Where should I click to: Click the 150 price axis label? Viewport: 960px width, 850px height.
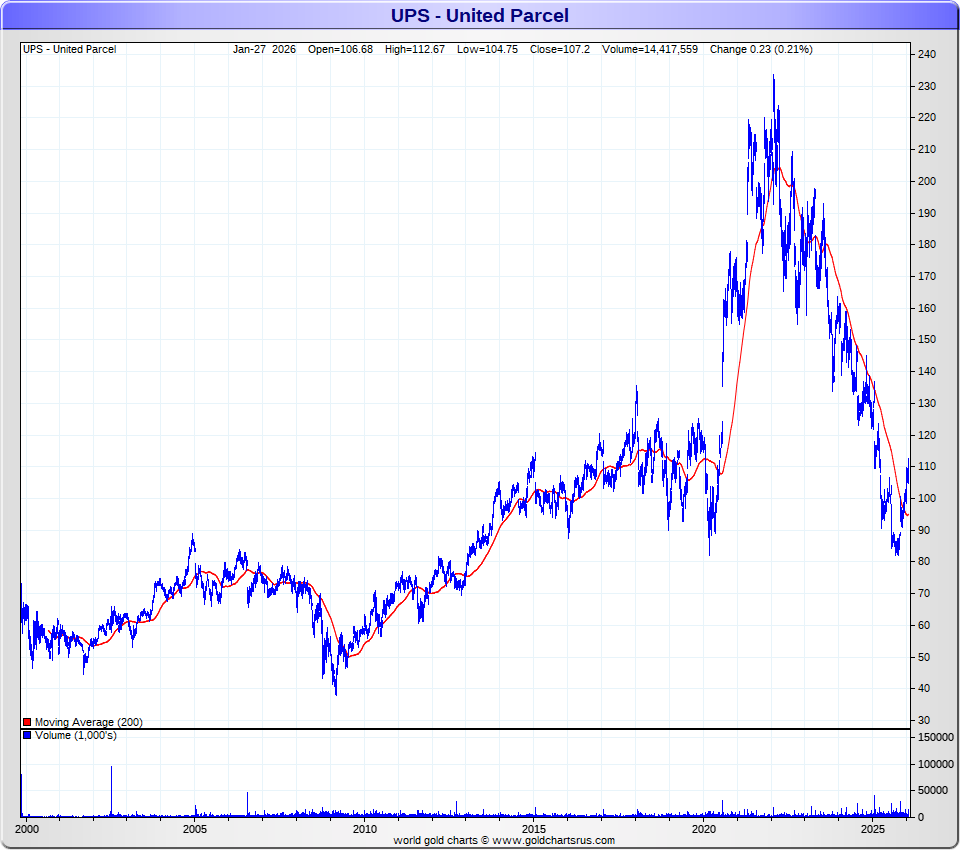tap(927, 339)
